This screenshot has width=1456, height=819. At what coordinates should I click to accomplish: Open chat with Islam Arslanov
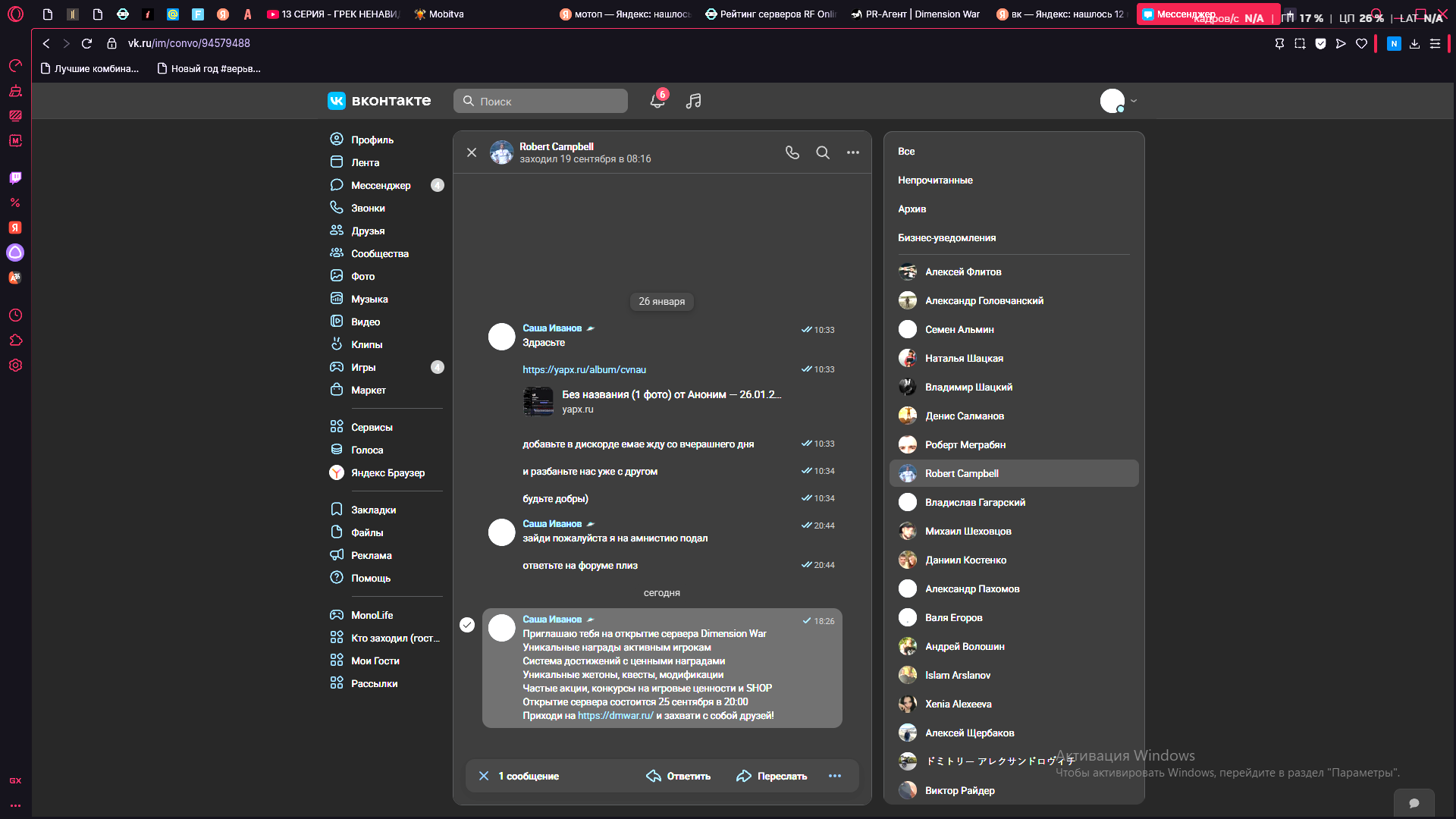pos(1014,675)
